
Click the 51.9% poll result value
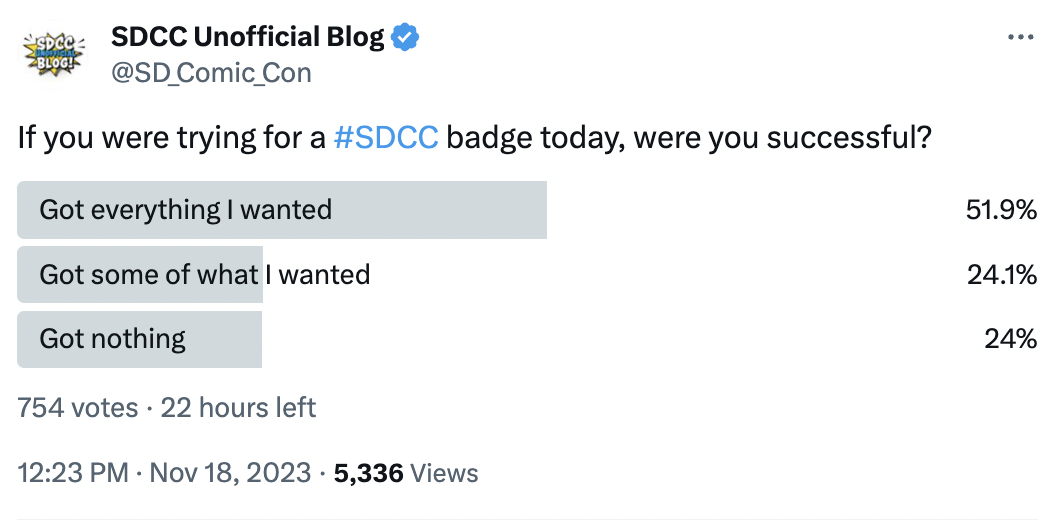[x=1001, y=210]
